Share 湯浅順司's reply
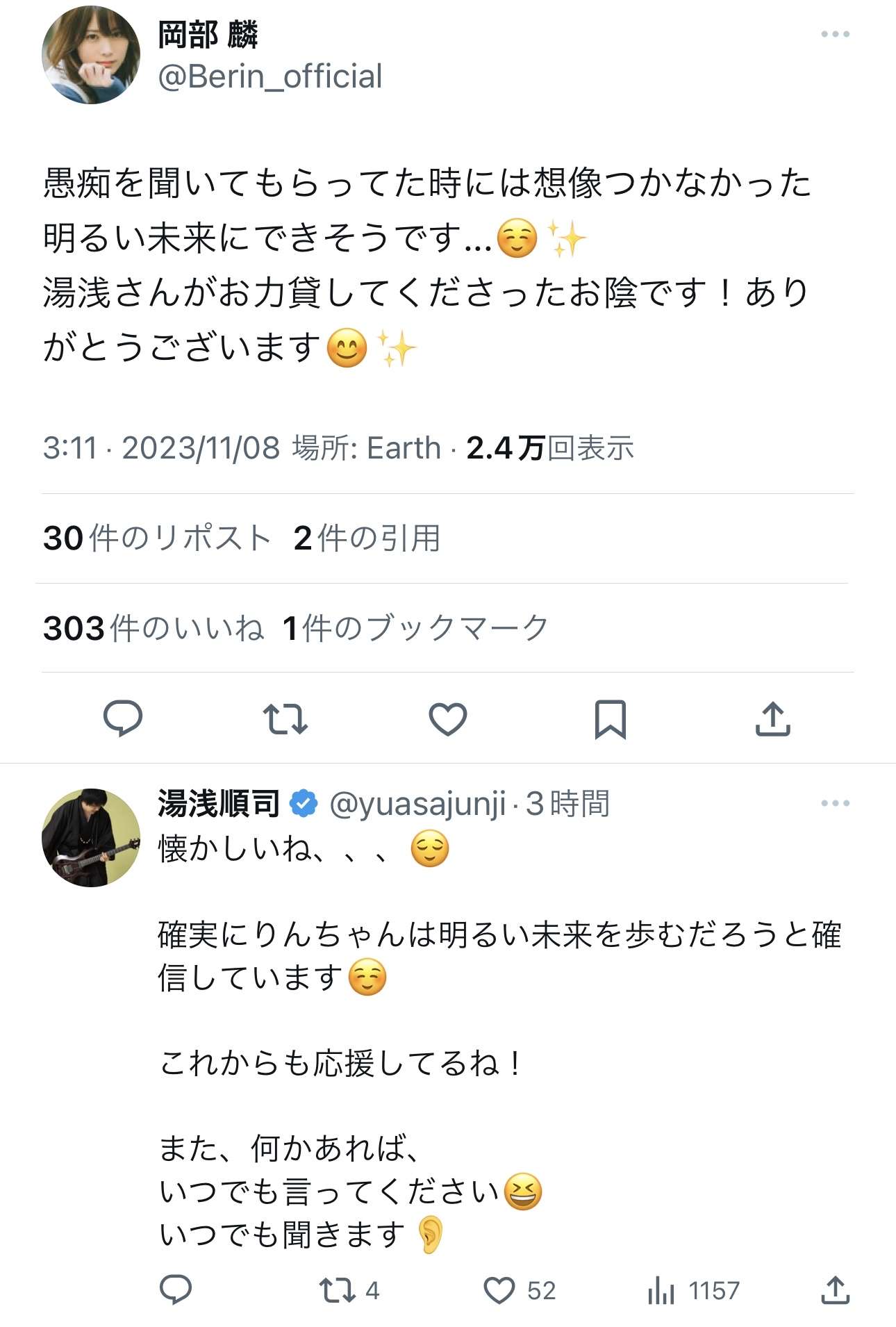 [835, 1290]
